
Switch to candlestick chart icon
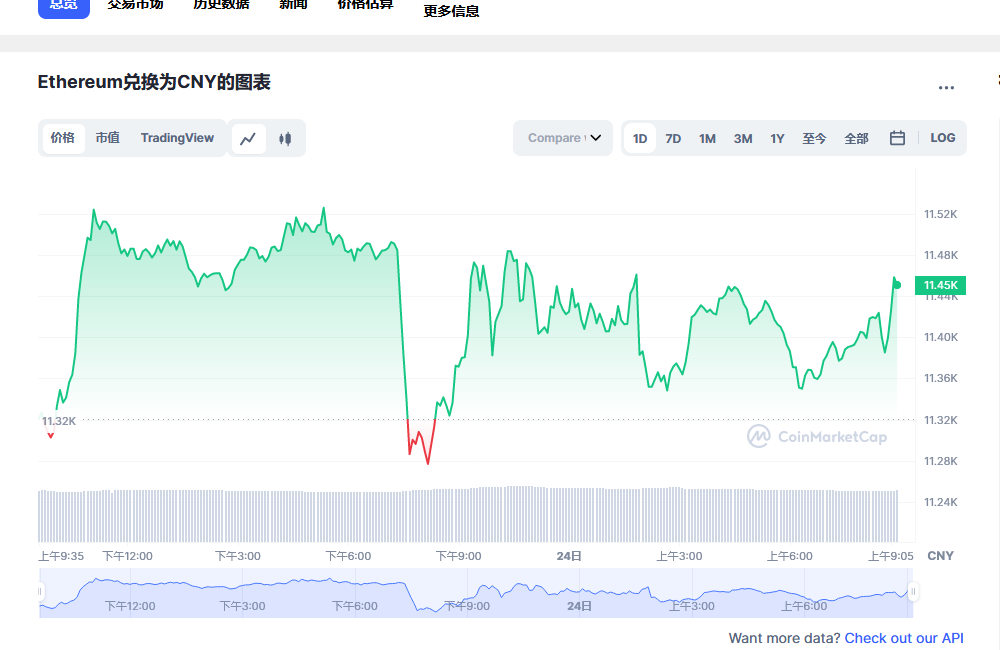click(285, 138)
